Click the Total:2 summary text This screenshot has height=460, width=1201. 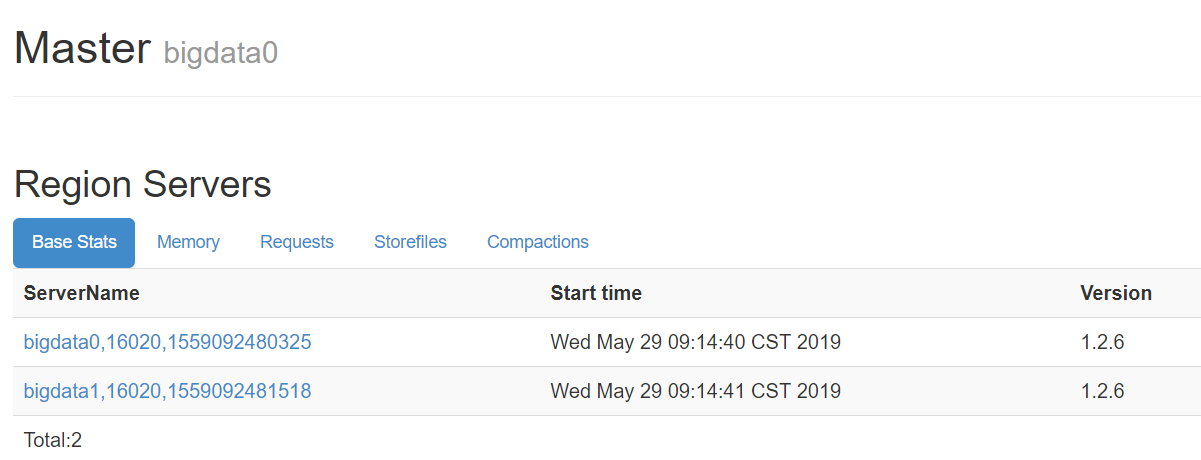53,439
